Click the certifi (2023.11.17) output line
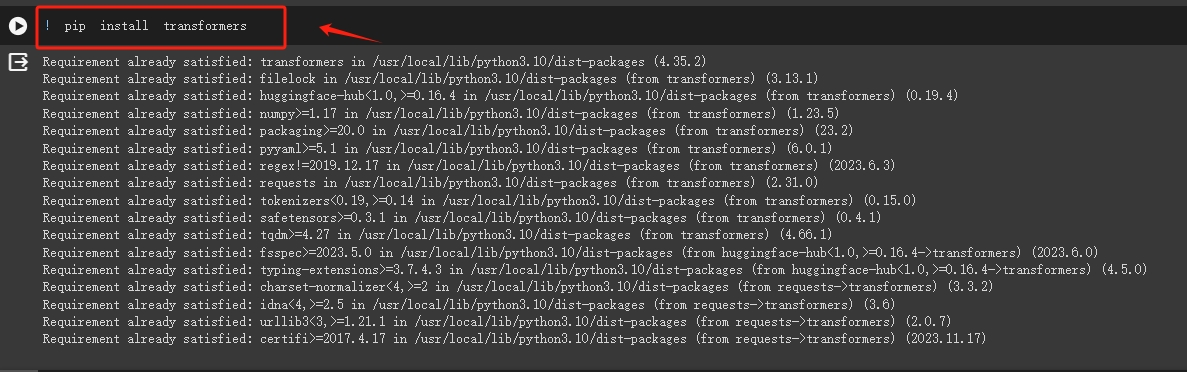1187x372 pixels. (515, 339)
